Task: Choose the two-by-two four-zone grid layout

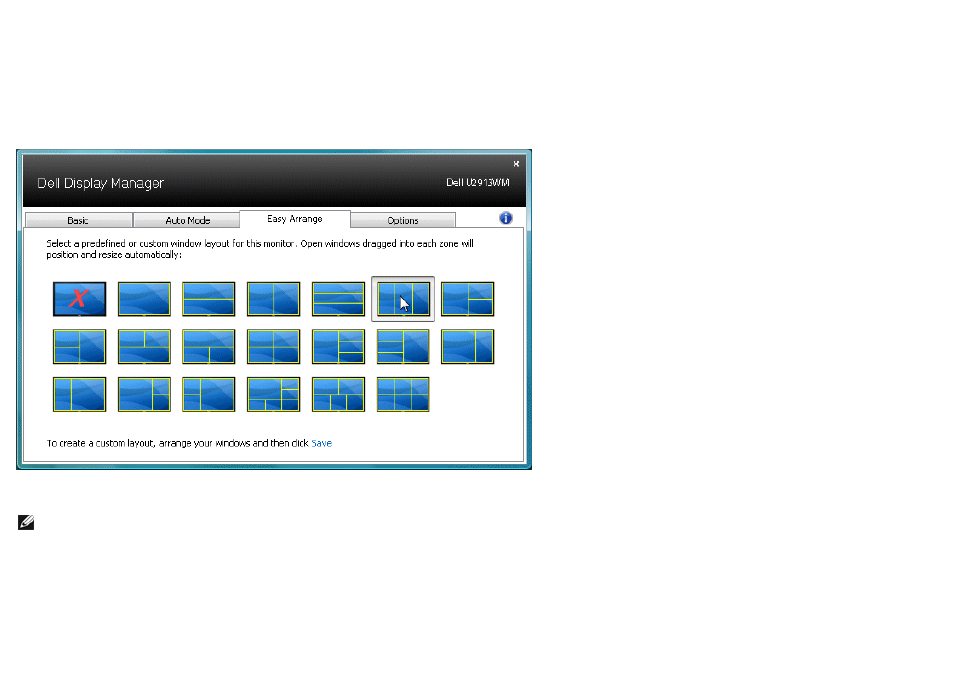Action: tap(274, 346)
